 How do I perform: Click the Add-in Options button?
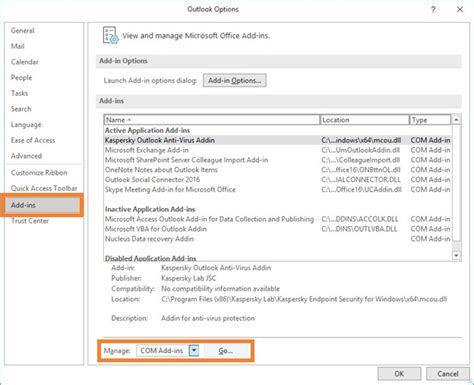tap(235, 80)
